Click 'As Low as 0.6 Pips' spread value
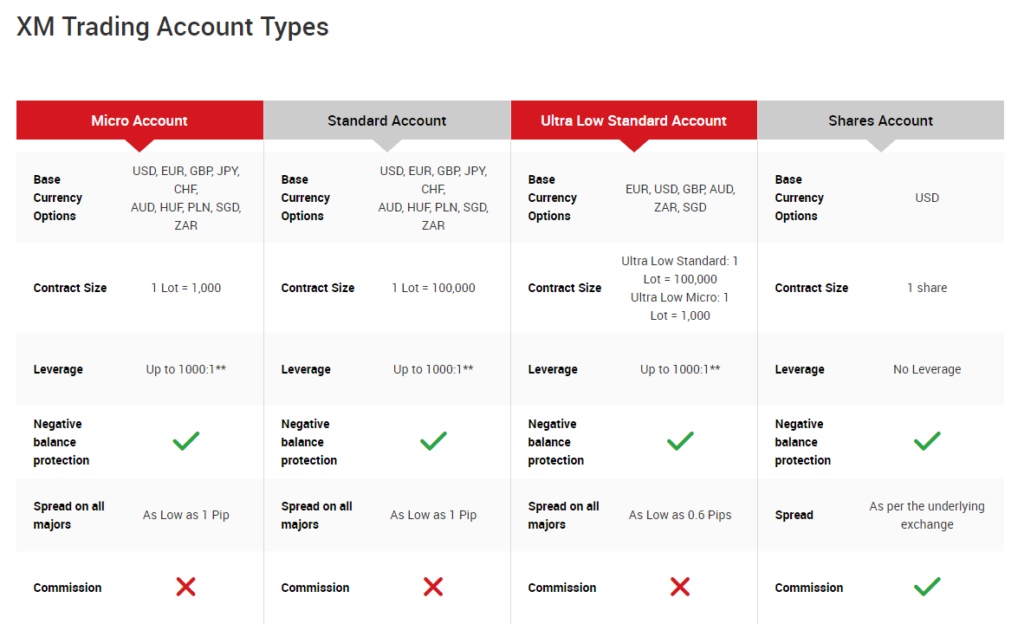 click(x=680, y=515)
